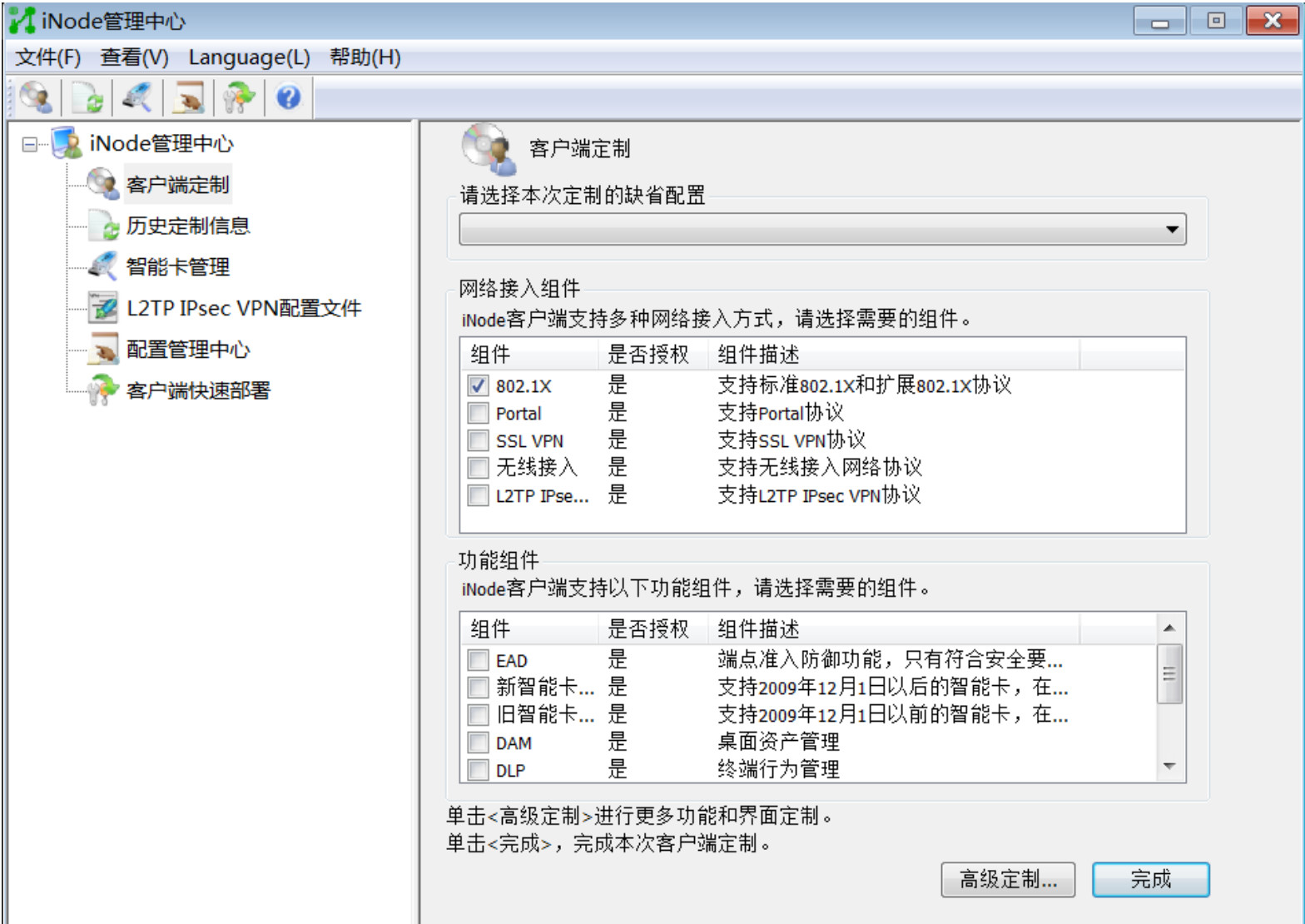Screen dimensions: 1305x924
Task: Click the description 桌面资产管理
Action: click(778, 743)
